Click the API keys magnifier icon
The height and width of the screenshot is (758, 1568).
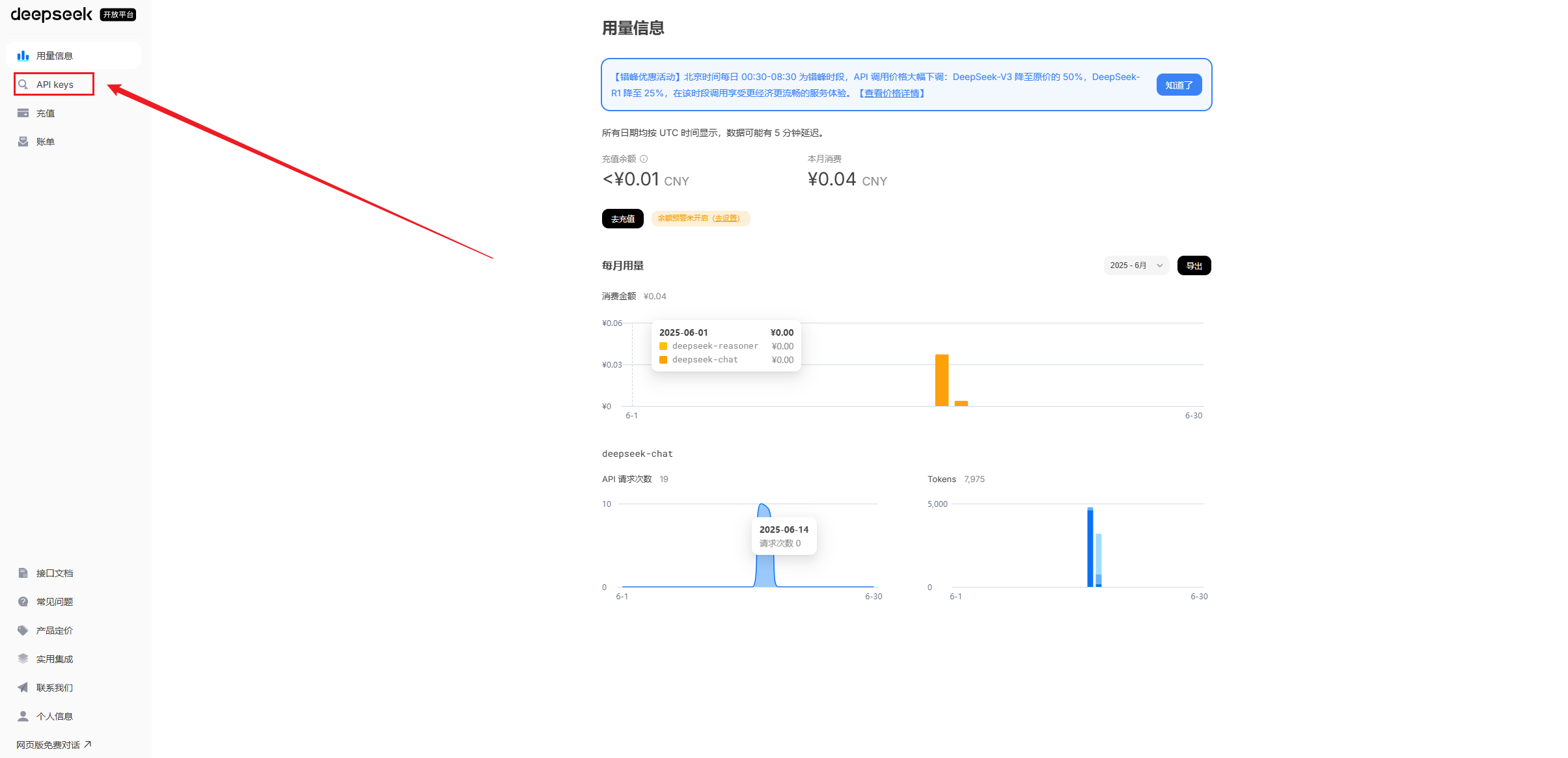(23, 85)
